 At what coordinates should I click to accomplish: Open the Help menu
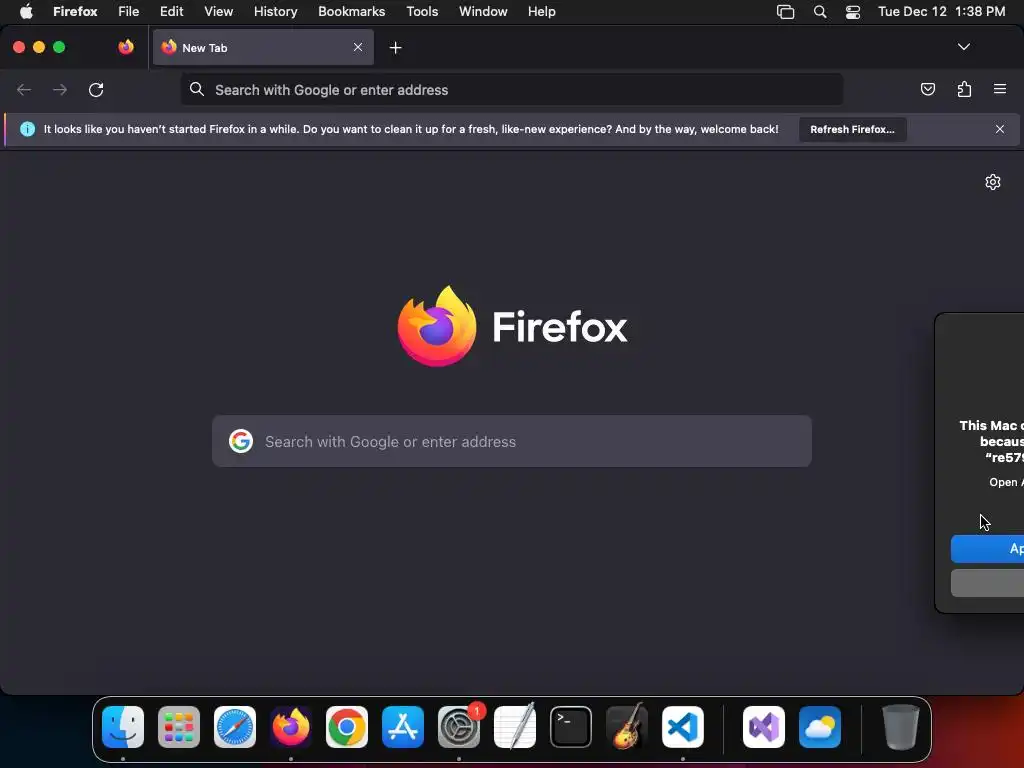tap(541, 11)
